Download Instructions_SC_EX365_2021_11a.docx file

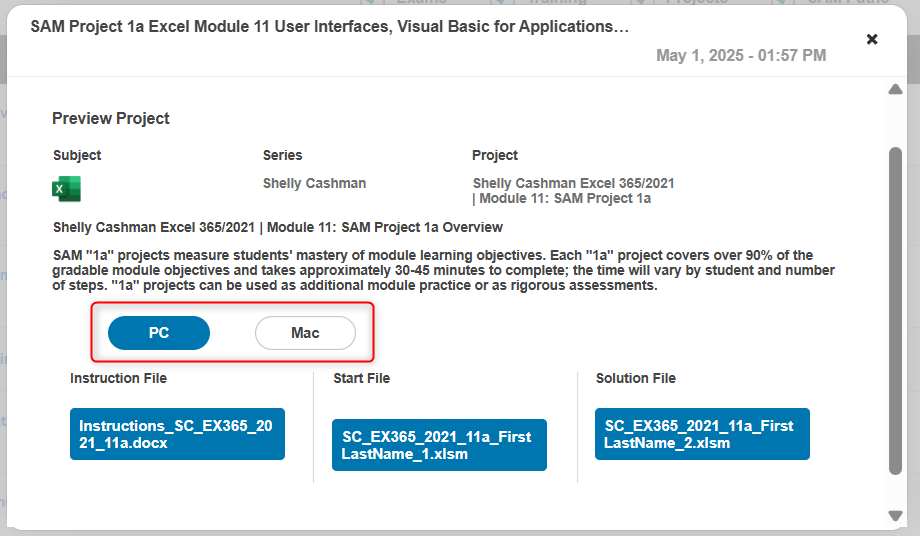[177, 434]
